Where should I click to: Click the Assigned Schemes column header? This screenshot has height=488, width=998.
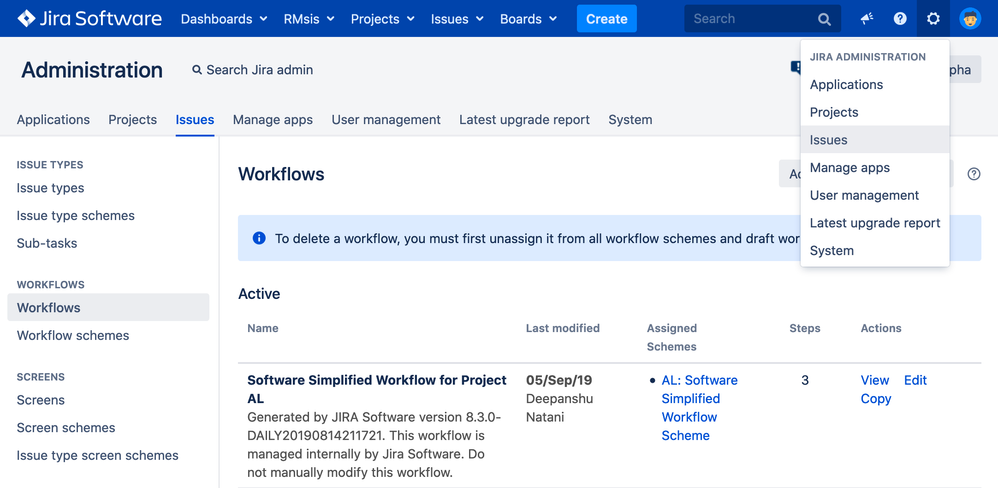[x=671, y=337]
